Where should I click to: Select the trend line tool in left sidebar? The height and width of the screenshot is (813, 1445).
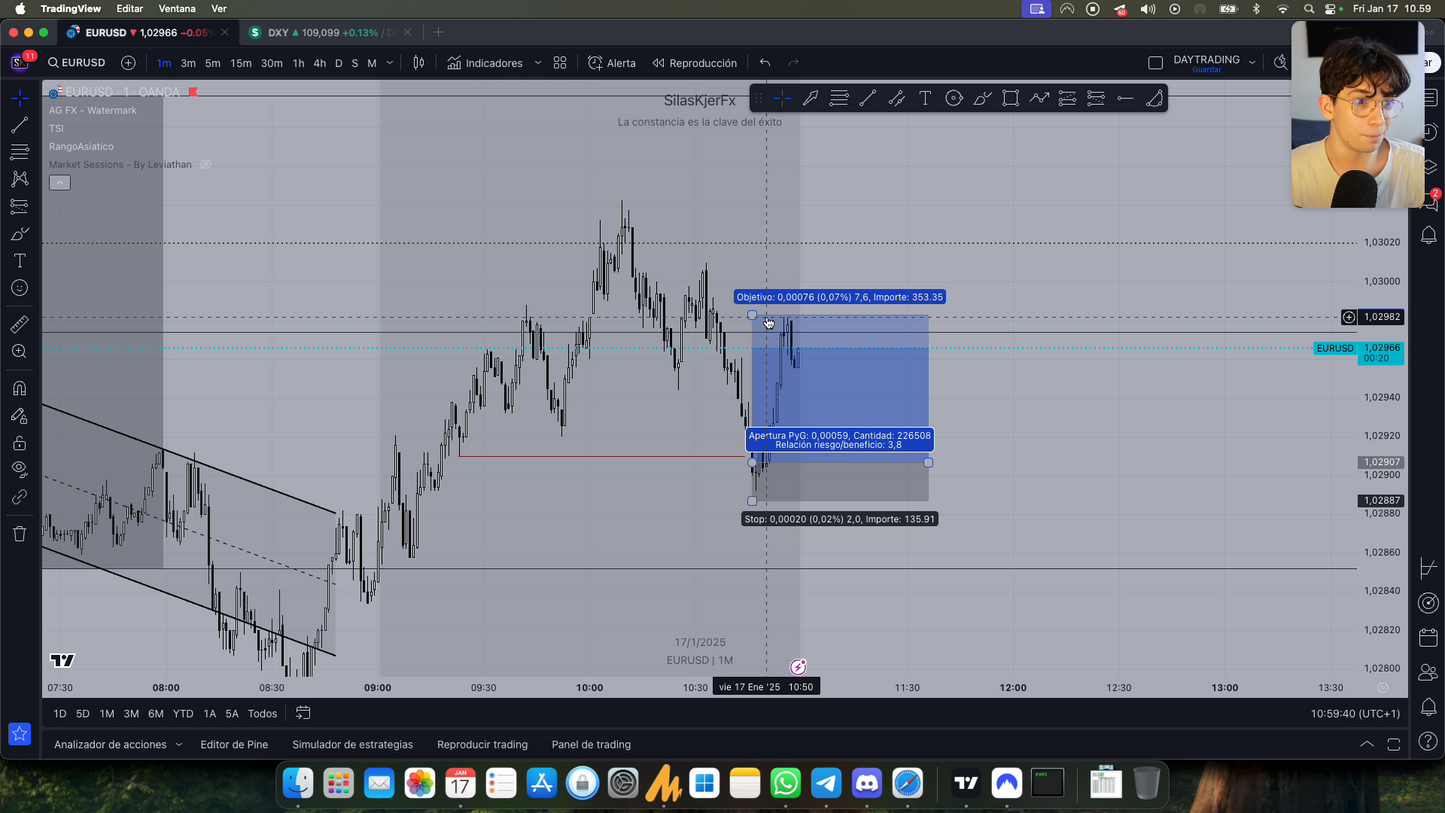pyautogui.click(x=20, y=125)
